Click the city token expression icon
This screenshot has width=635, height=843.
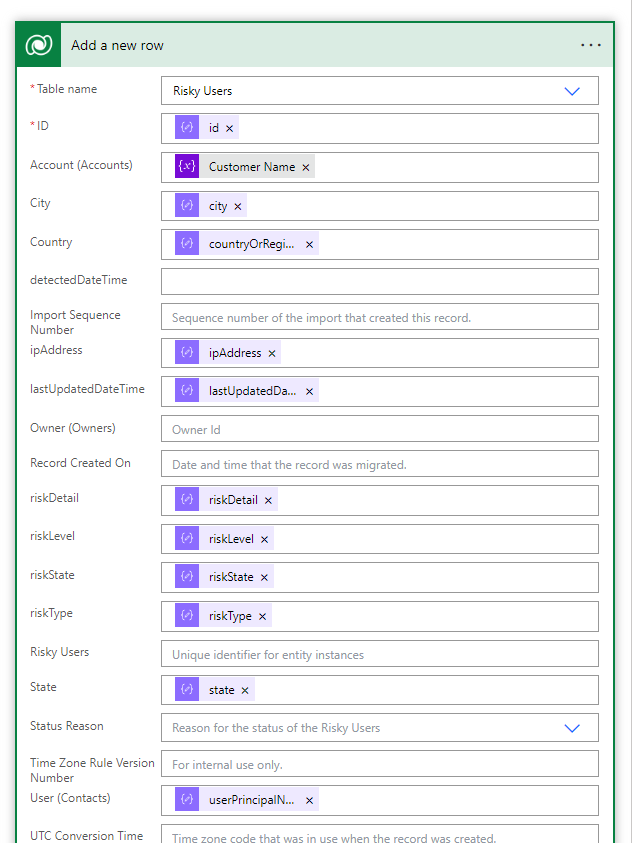[x=187, y=206]
